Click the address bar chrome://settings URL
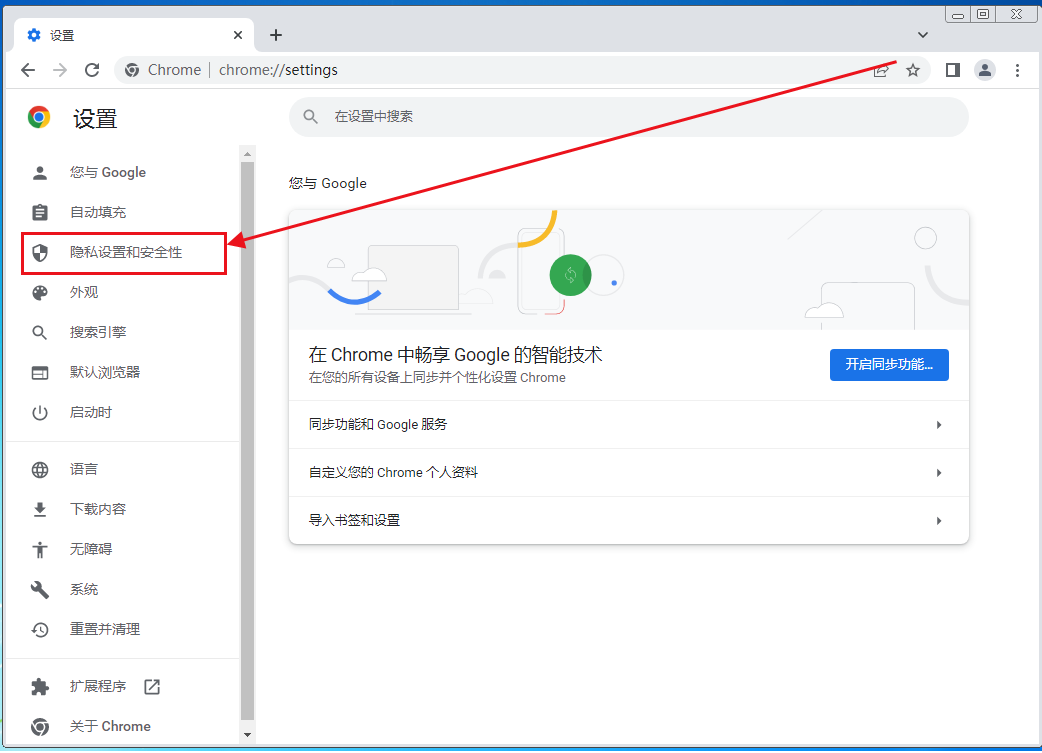 pyautogui.click(x=278, y=70)
